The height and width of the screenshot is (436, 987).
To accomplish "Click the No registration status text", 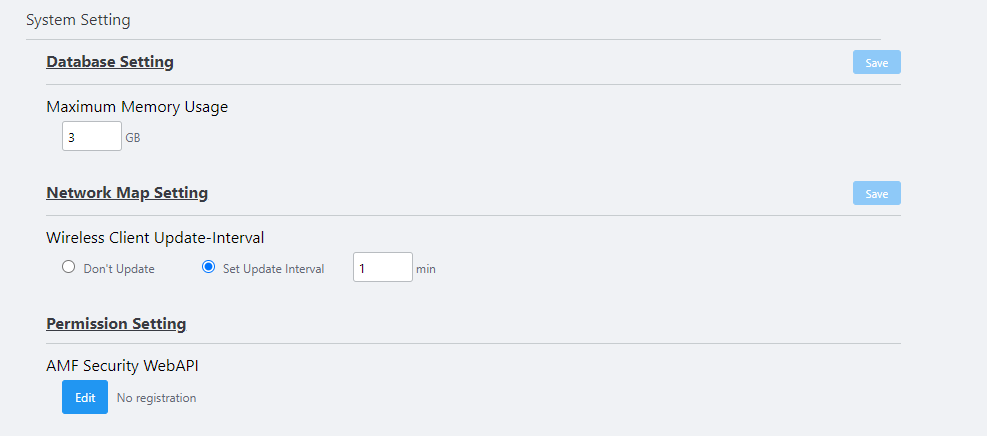I will (157, 398).
